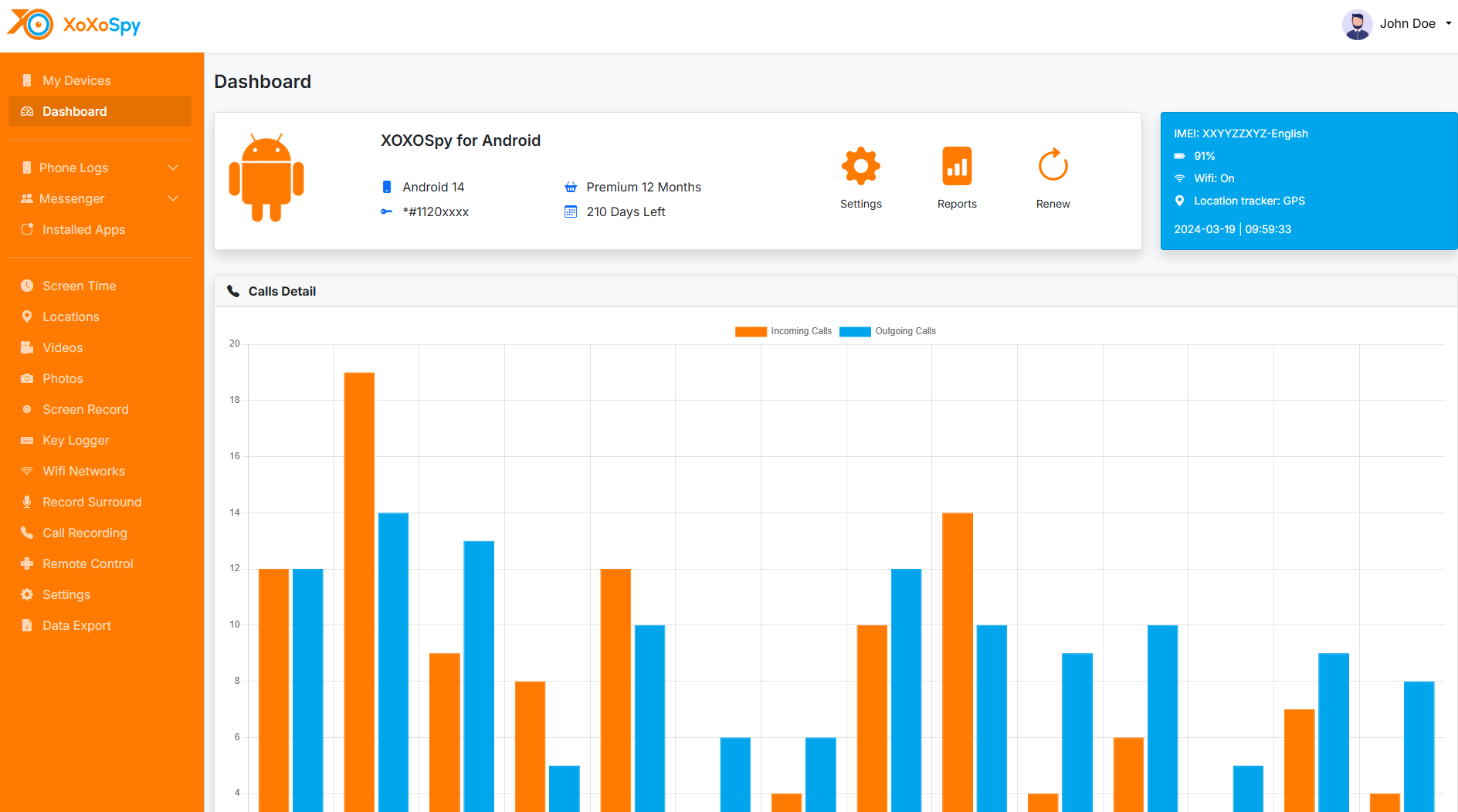Image resolution: width=1458 pixels, height=812 pixels.
Task: Click the Messenger menu label
Action: click(72, 198)
